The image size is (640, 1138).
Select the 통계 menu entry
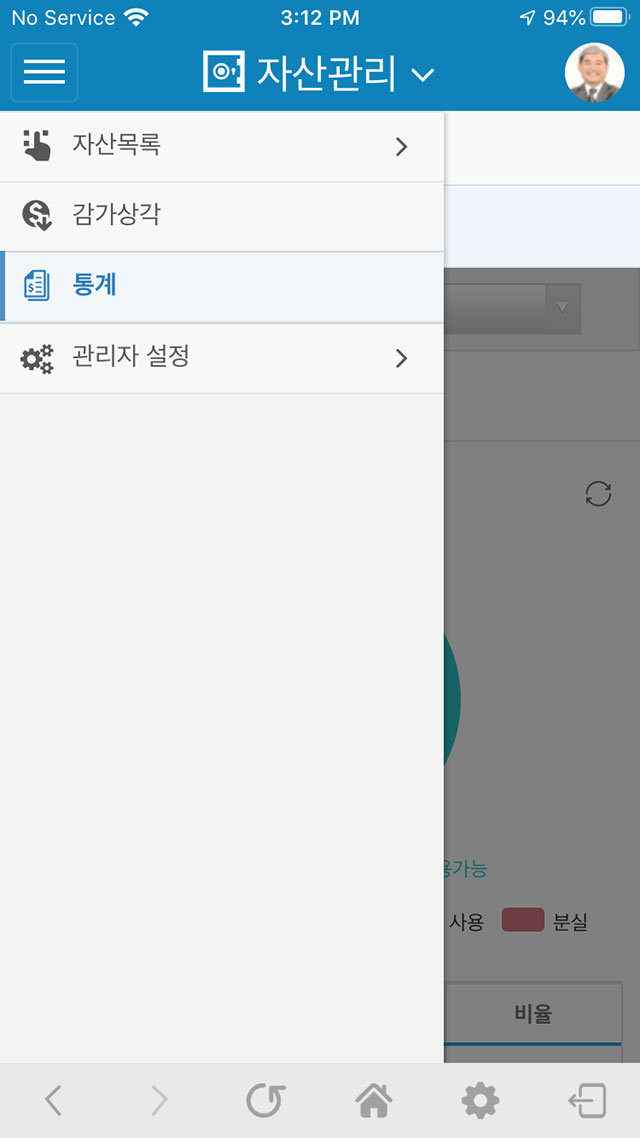(221, 287)
